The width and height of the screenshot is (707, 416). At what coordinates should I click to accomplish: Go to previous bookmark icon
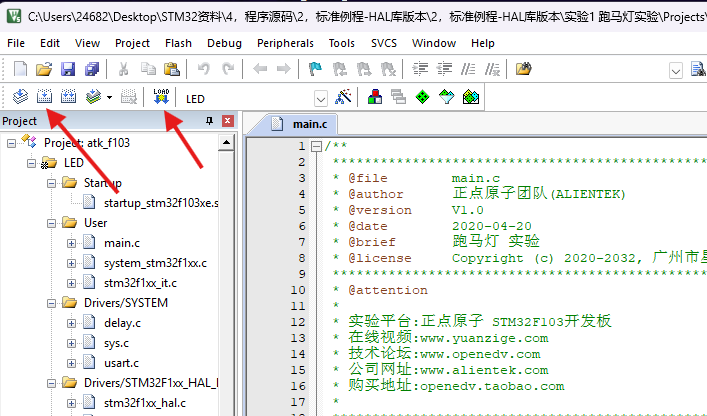[x=340, y=69]
